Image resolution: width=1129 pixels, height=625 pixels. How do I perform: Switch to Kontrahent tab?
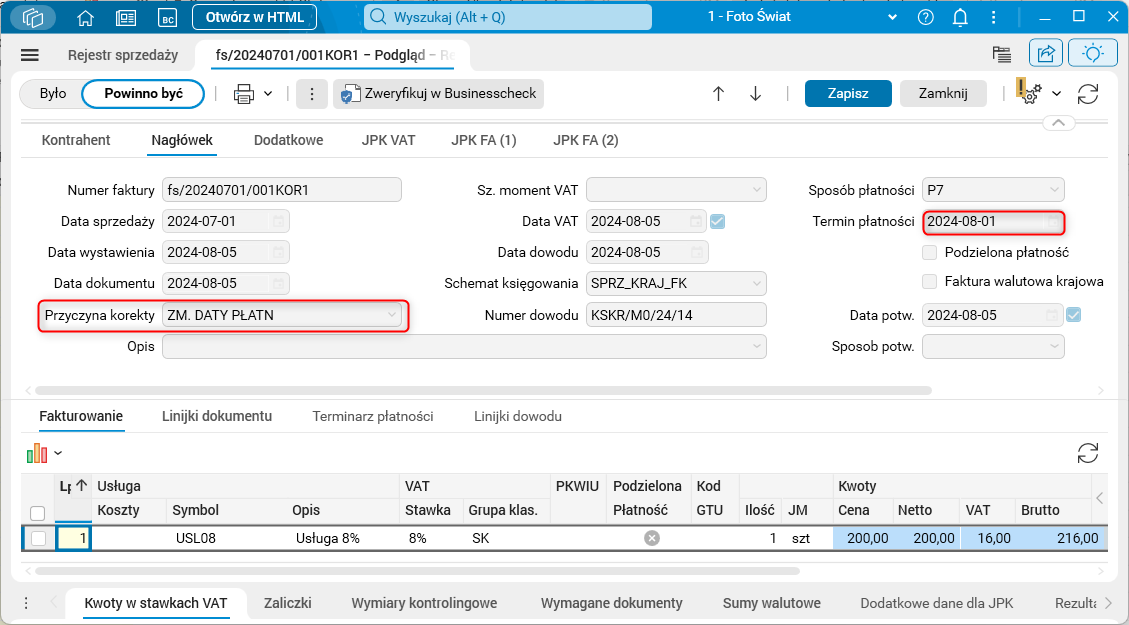[76, 140]
